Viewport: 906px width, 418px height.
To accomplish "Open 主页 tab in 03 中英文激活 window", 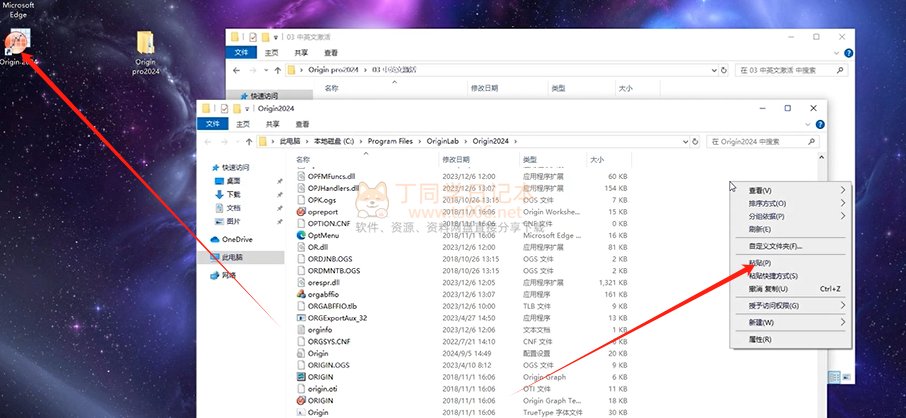I will (x=271, y=53).
